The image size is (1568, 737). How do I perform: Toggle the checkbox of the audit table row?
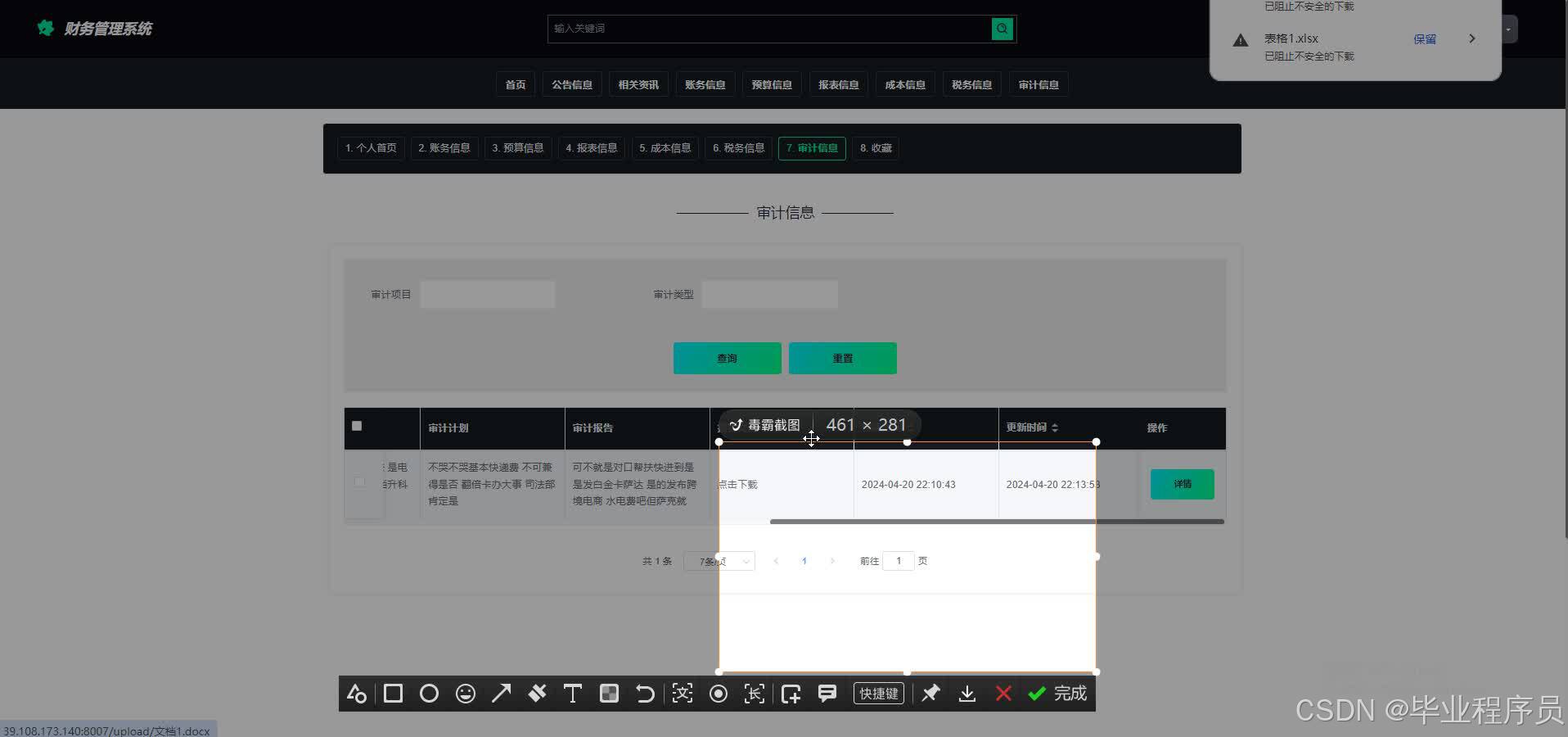(x=359, y=482)
